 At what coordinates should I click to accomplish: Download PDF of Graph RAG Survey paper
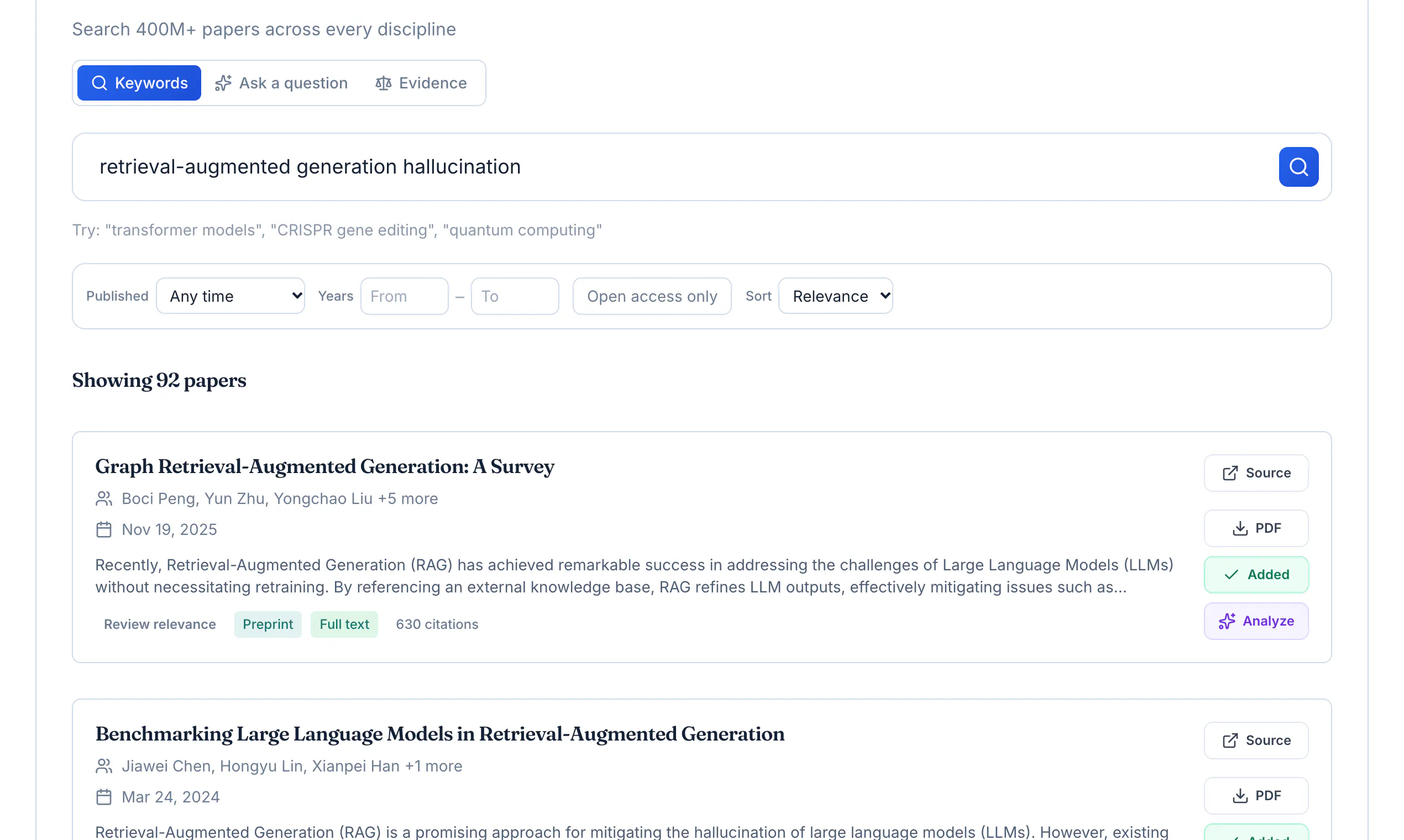1256,528
